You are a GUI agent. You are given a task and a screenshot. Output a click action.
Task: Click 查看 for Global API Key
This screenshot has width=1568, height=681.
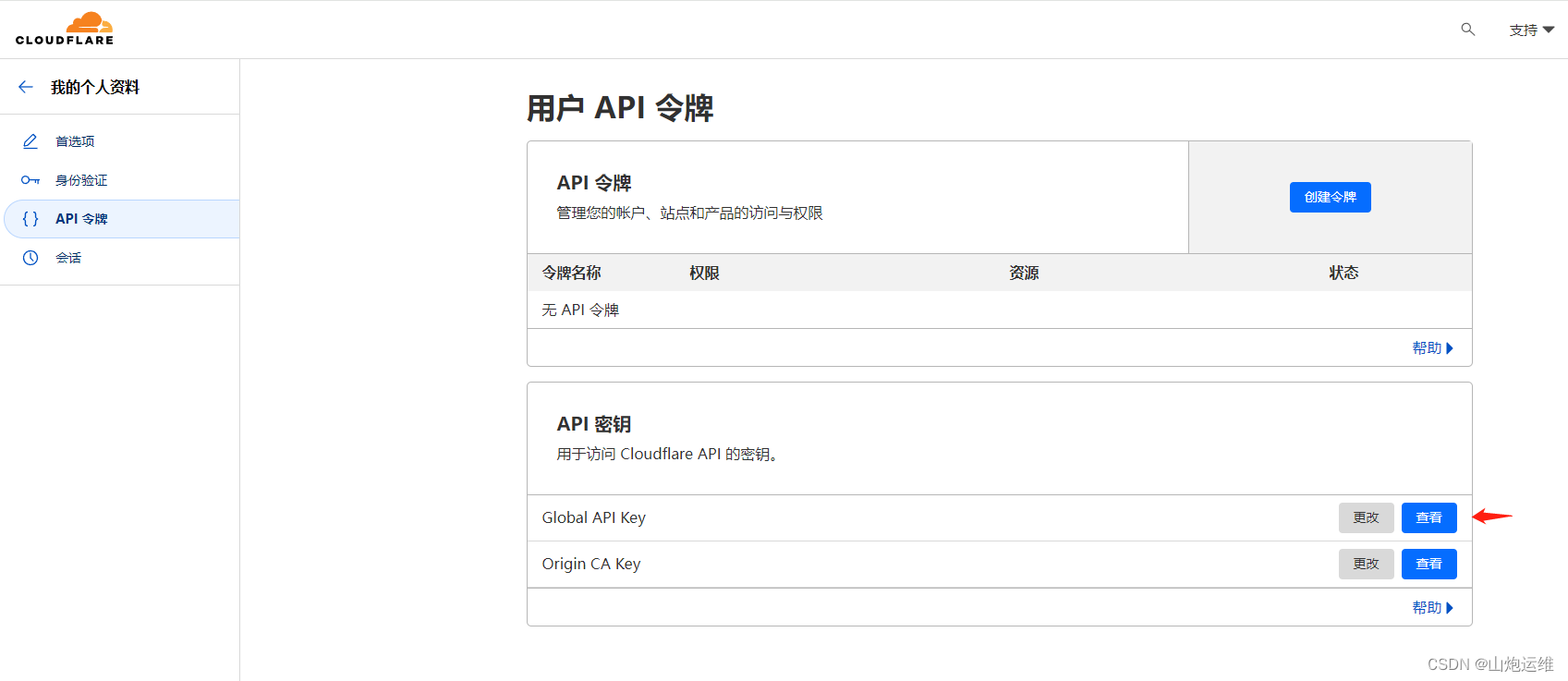1428,517
